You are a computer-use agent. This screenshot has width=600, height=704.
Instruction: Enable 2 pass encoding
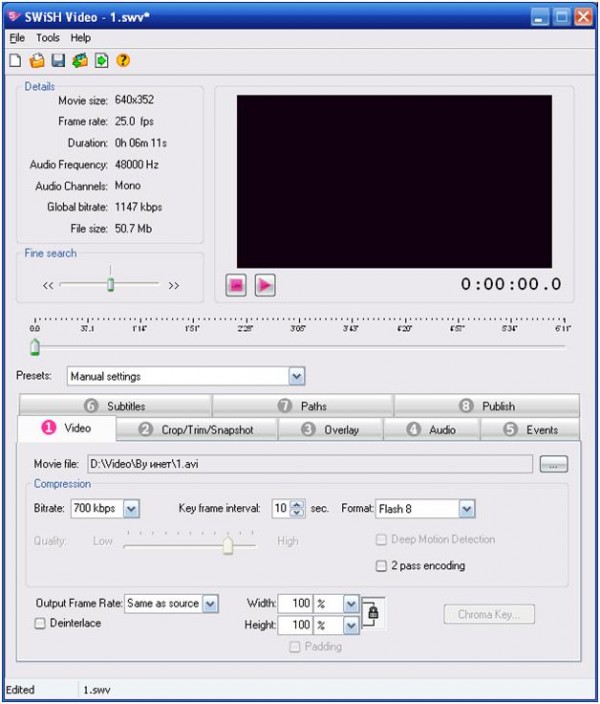(x=381, y=566)
